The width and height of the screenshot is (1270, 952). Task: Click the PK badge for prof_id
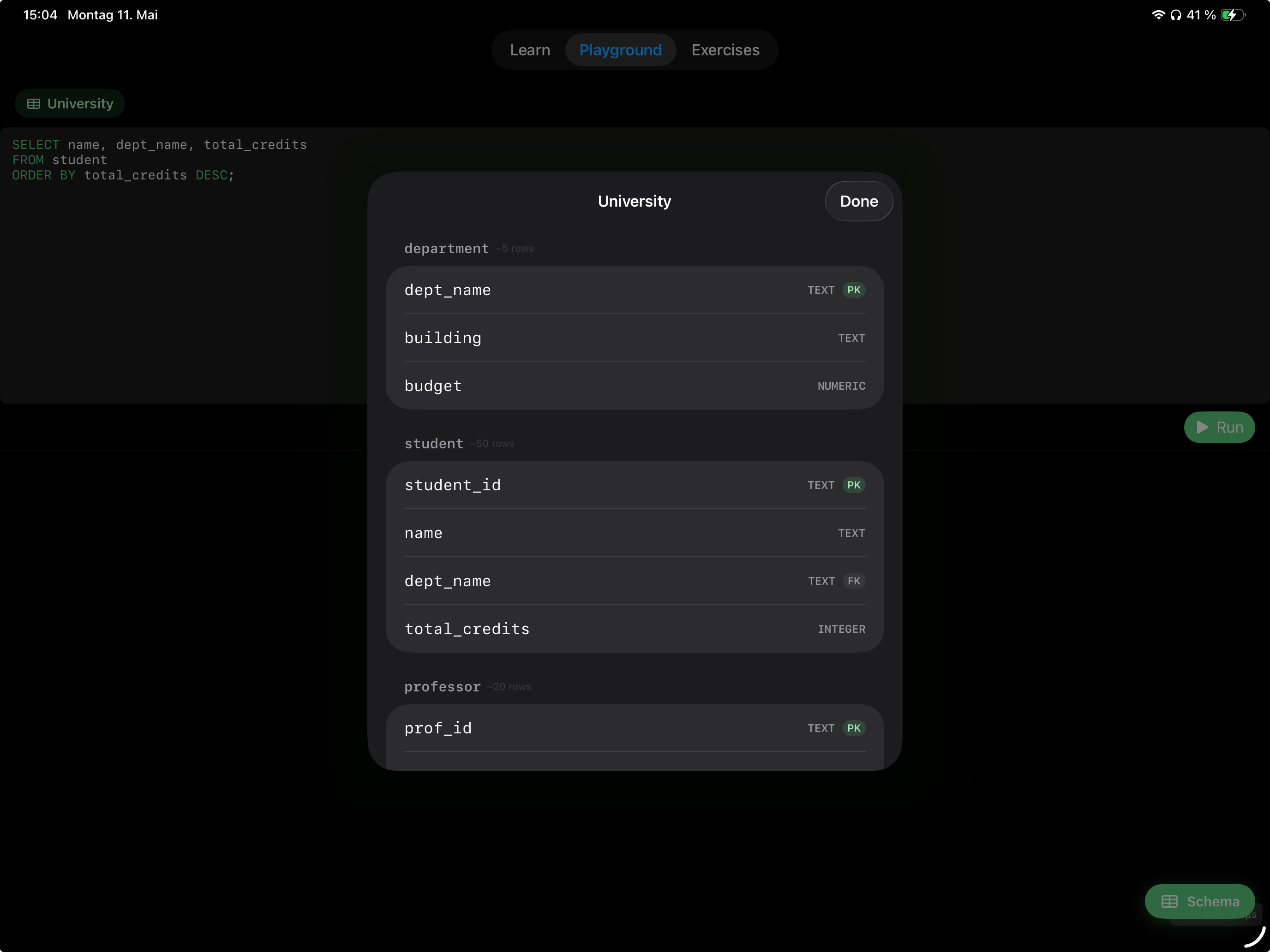(853, 728)
